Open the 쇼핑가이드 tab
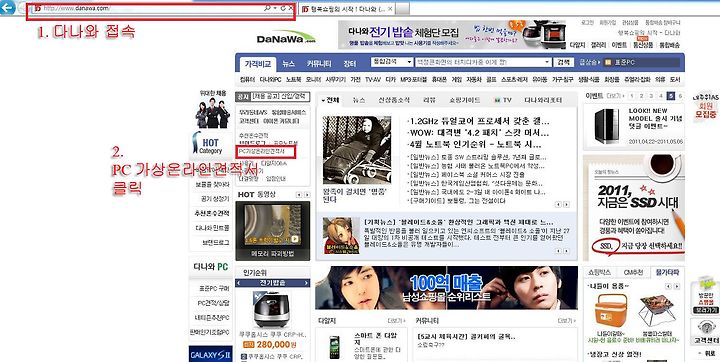Viewport: 720px width, 362px height. pos(465,100)
